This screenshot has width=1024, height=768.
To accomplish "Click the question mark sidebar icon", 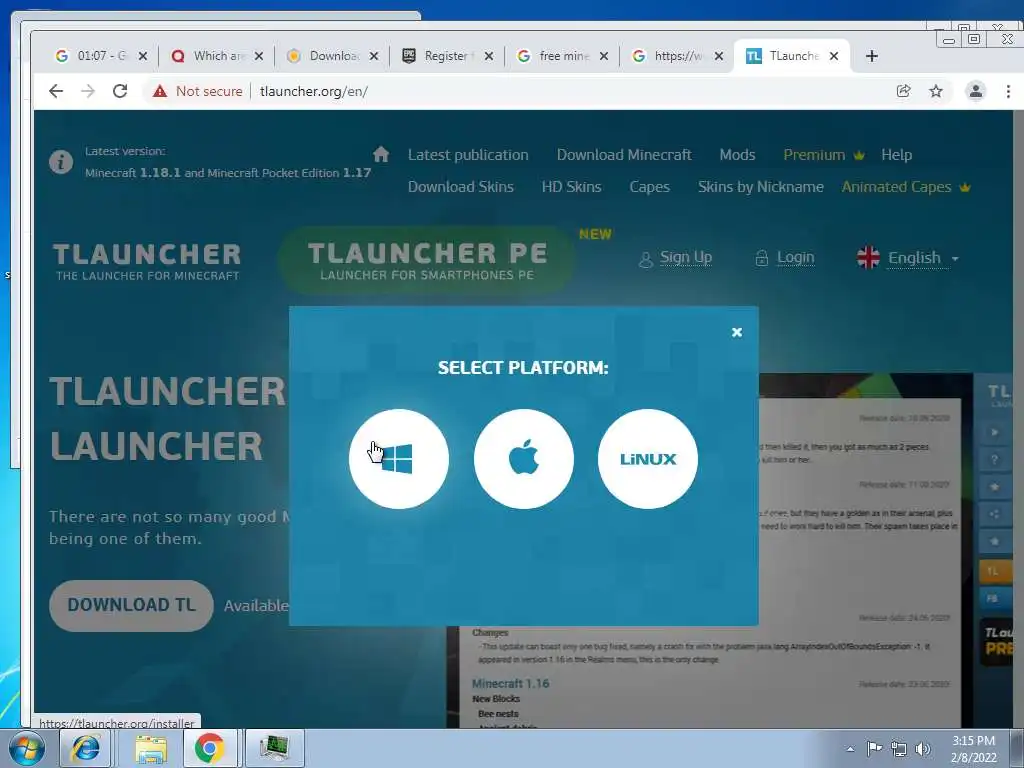I will pyautogui.click(x=995, y=459).
